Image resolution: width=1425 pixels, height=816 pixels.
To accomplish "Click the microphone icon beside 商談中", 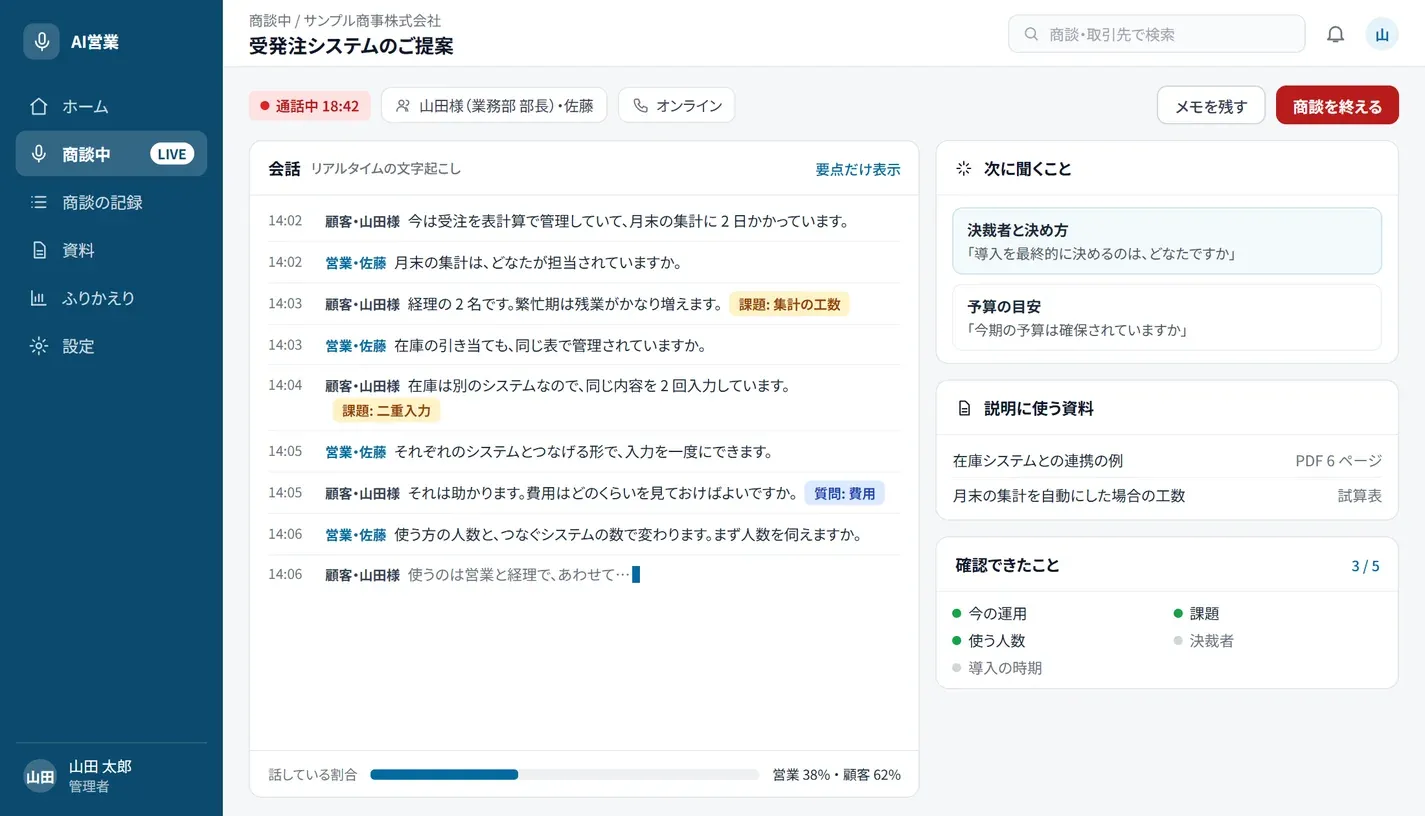I will click(39, 154).
